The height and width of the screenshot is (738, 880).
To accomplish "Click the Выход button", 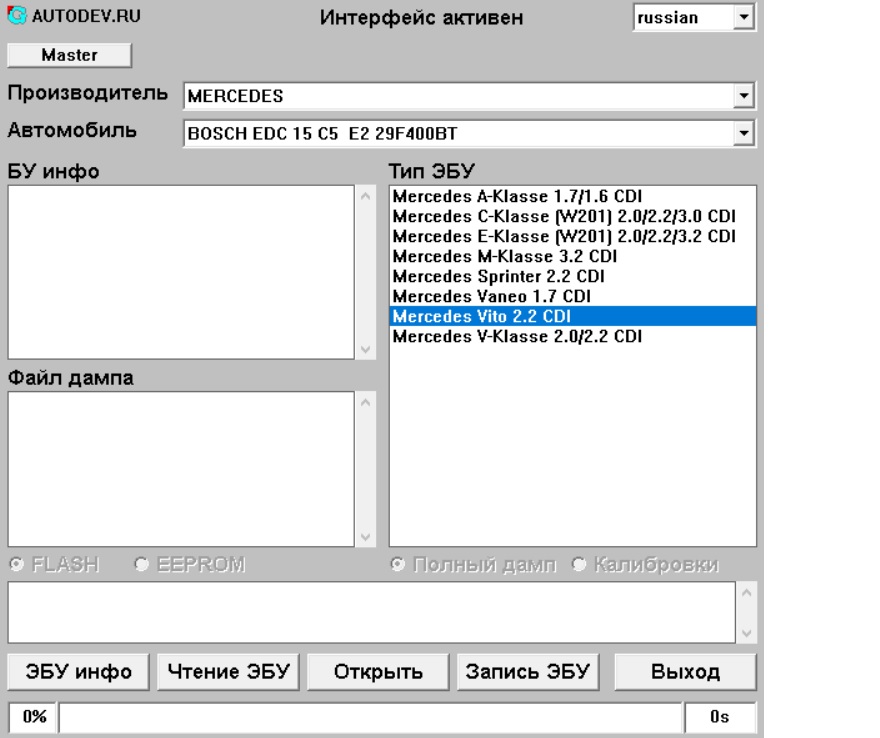I will 685,671.
